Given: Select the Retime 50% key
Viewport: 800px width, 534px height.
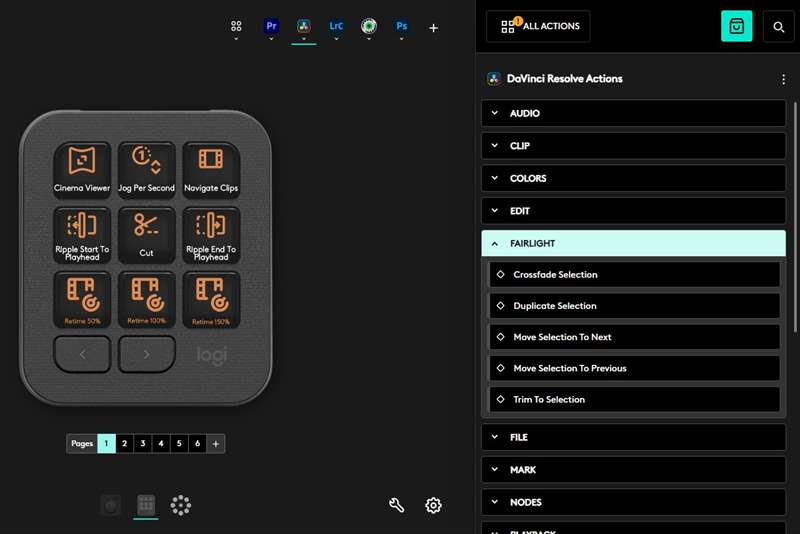Looking at the screenshot, I should (x=82, y=300).
